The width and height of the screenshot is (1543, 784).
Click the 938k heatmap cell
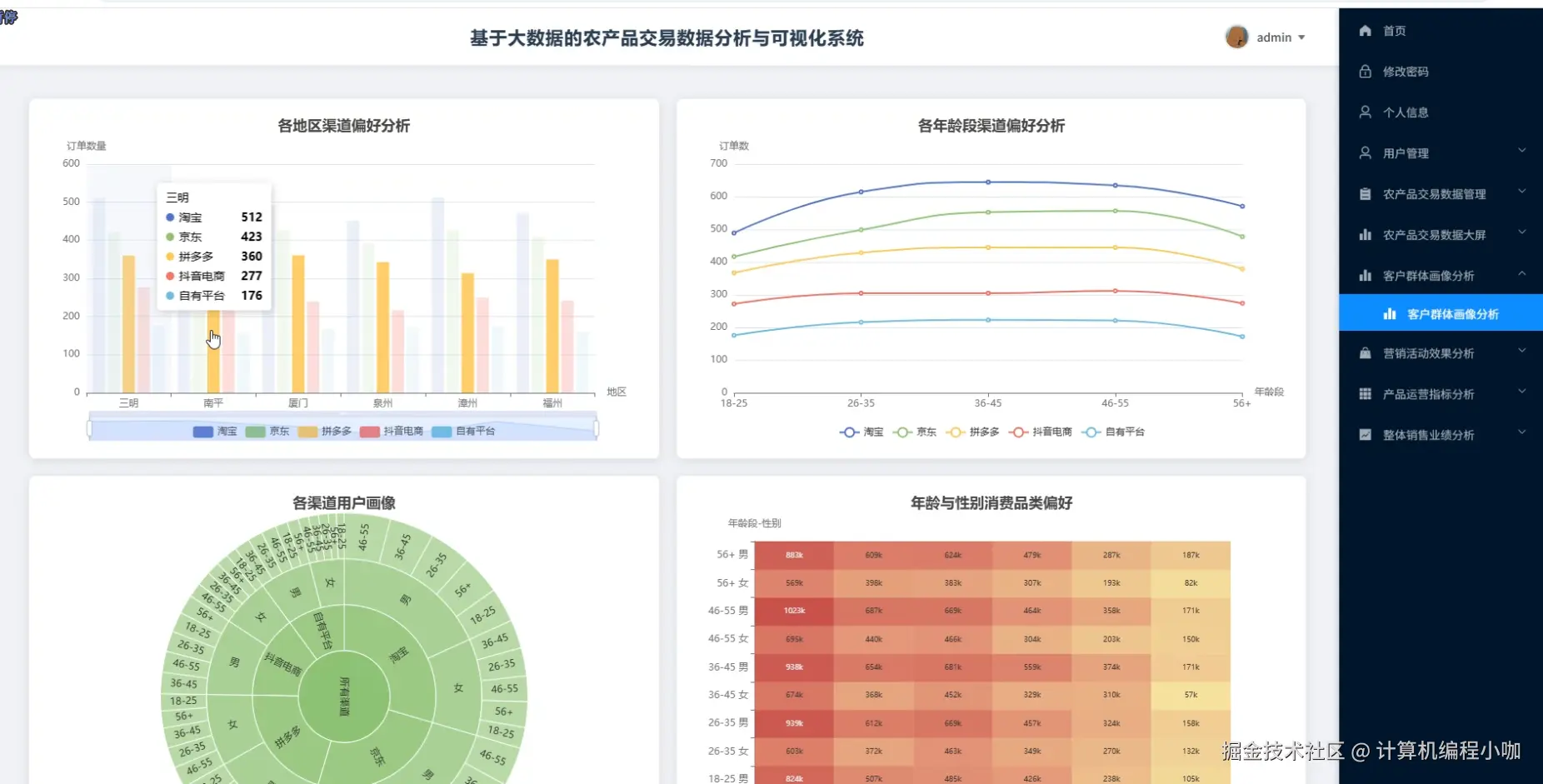(794, 667)
